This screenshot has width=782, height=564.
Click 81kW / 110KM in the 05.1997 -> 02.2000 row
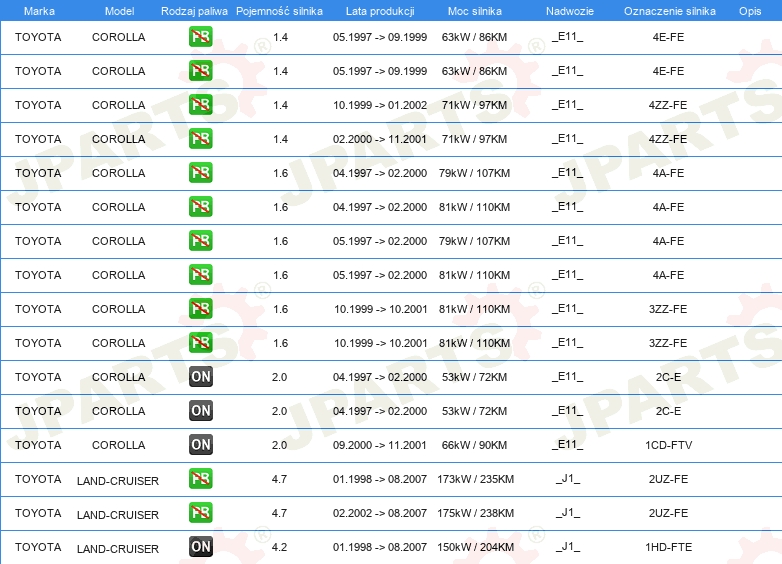474,275
